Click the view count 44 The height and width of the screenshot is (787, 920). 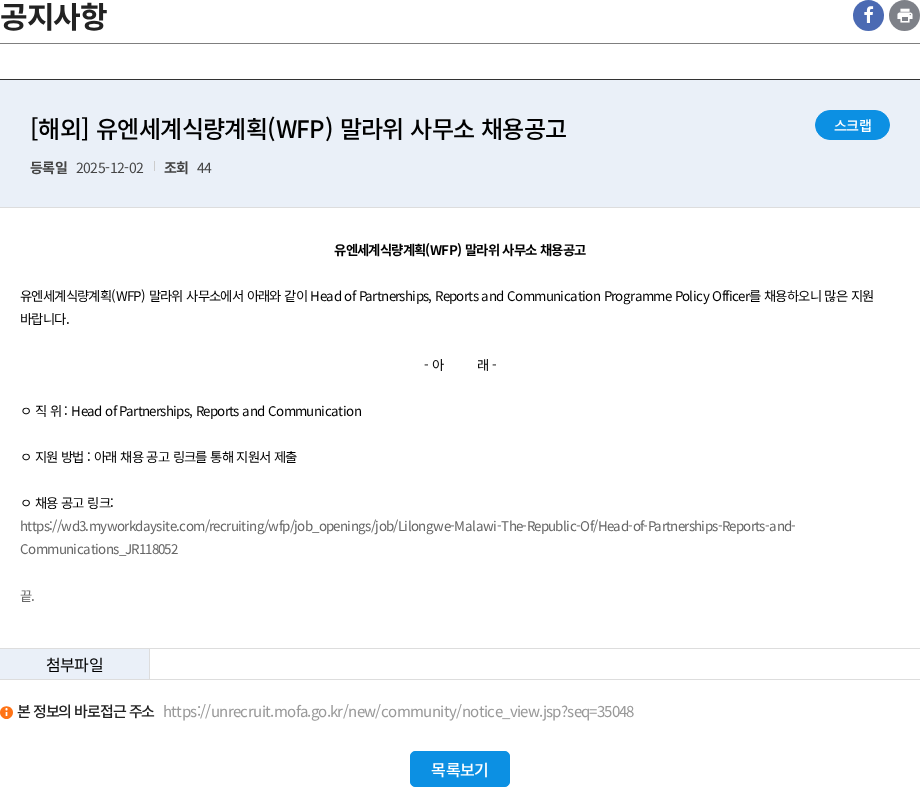(204, 168)
